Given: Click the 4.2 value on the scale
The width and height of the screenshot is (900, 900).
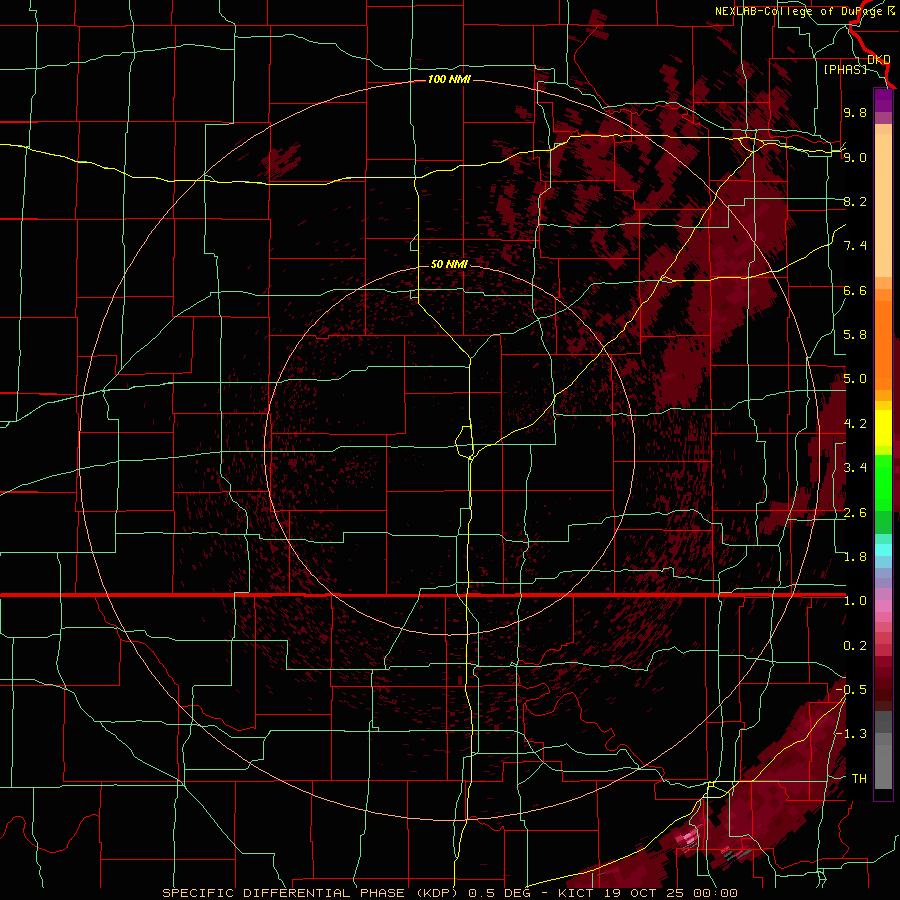Looking at the screenshot, I should point(855,424).
